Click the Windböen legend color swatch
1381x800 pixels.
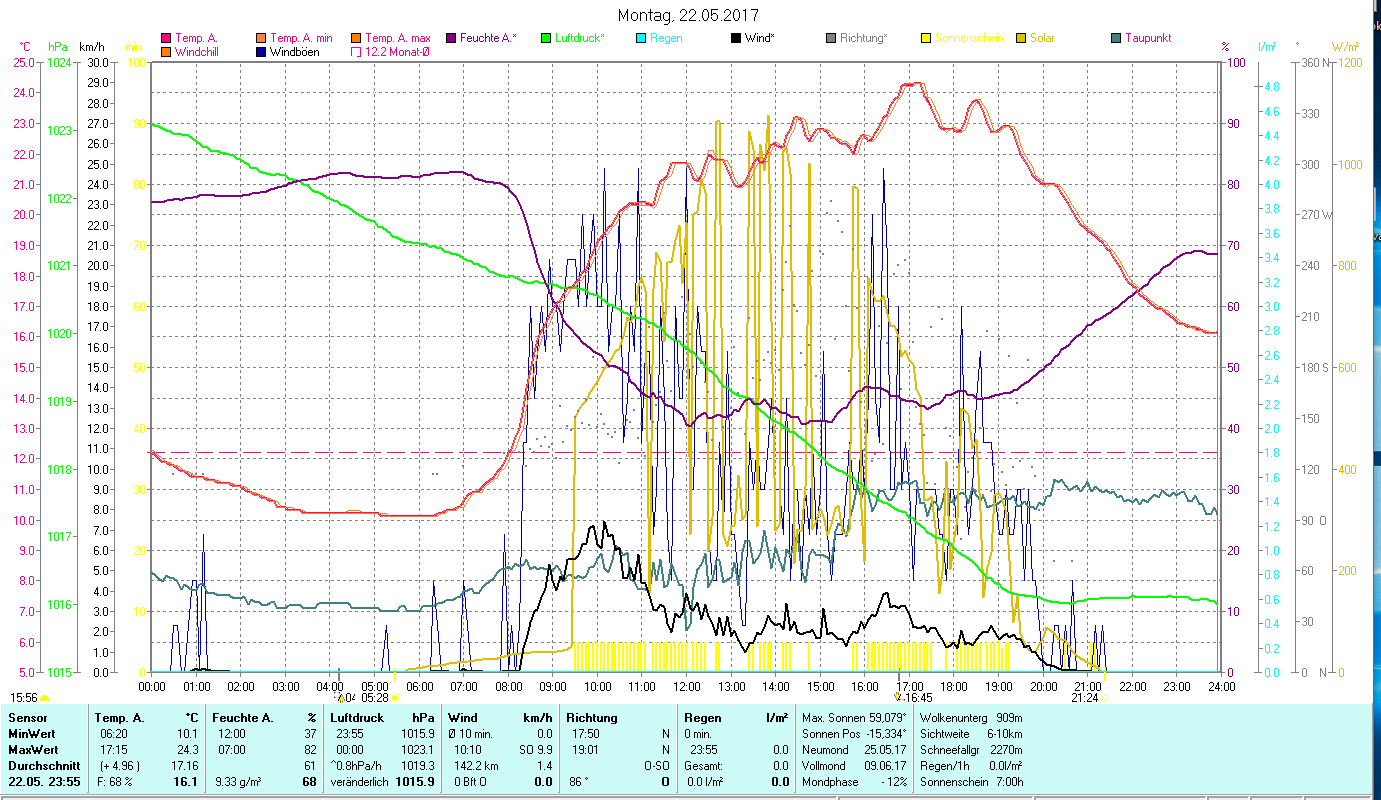pyautogui.click(x=262, y=51)
